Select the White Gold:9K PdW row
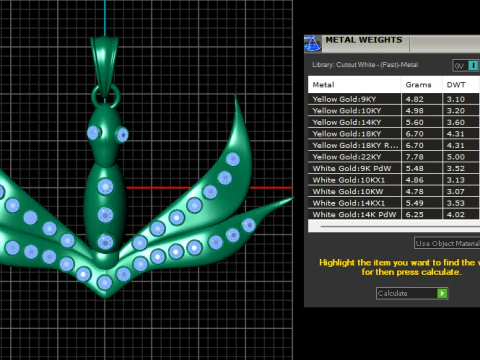The width and height of the screenshot is (480, 360). click(394, 168)
